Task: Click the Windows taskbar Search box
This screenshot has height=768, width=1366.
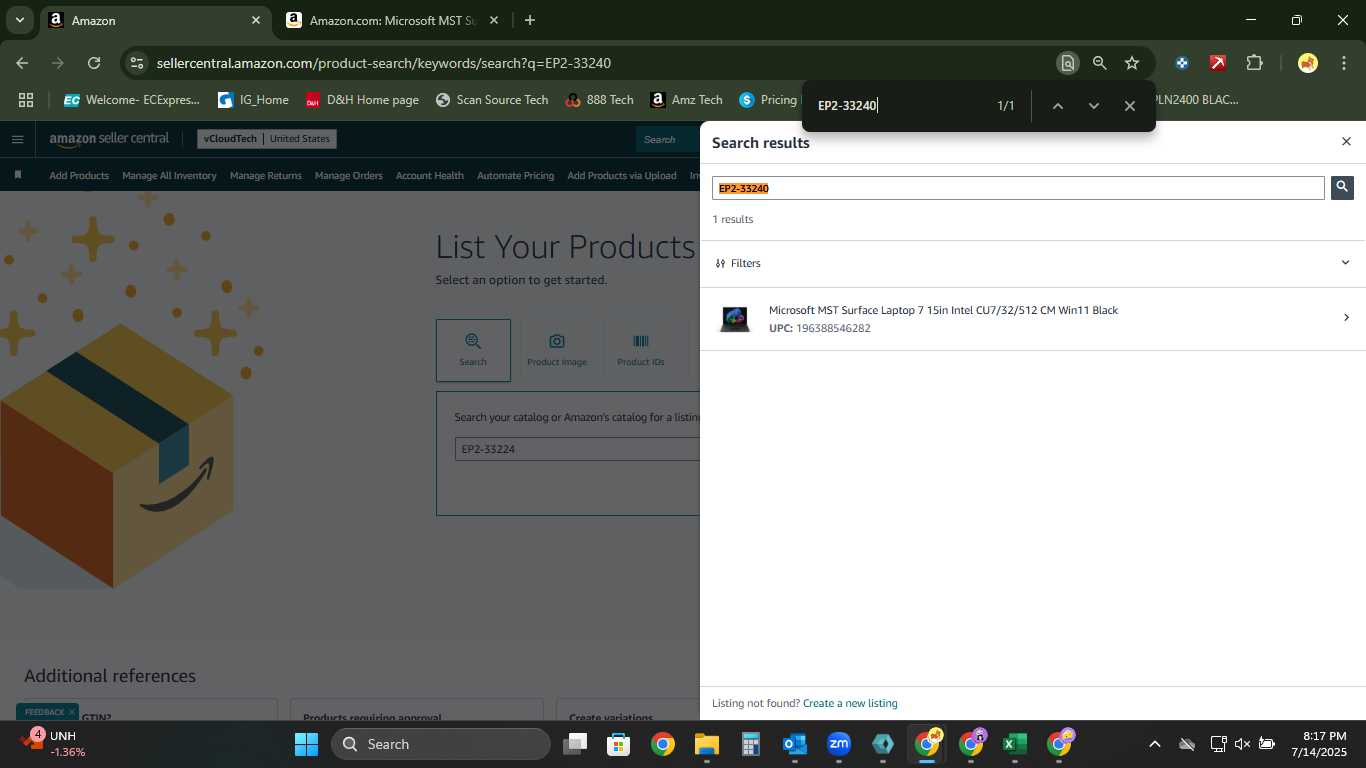Action: click(x=441, y=744)
